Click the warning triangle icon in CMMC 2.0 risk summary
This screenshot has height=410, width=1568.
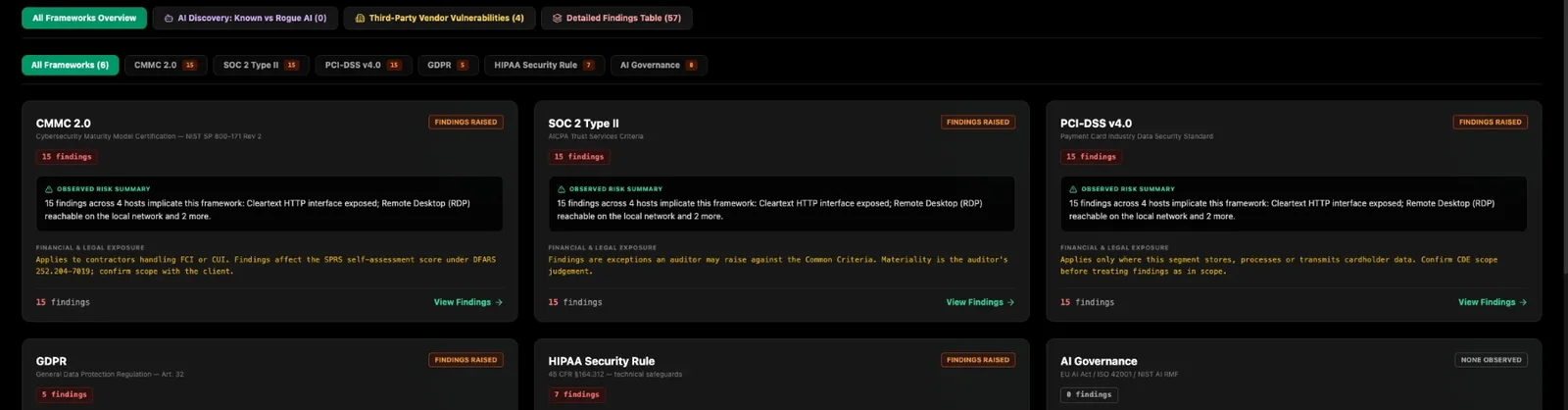49,189
